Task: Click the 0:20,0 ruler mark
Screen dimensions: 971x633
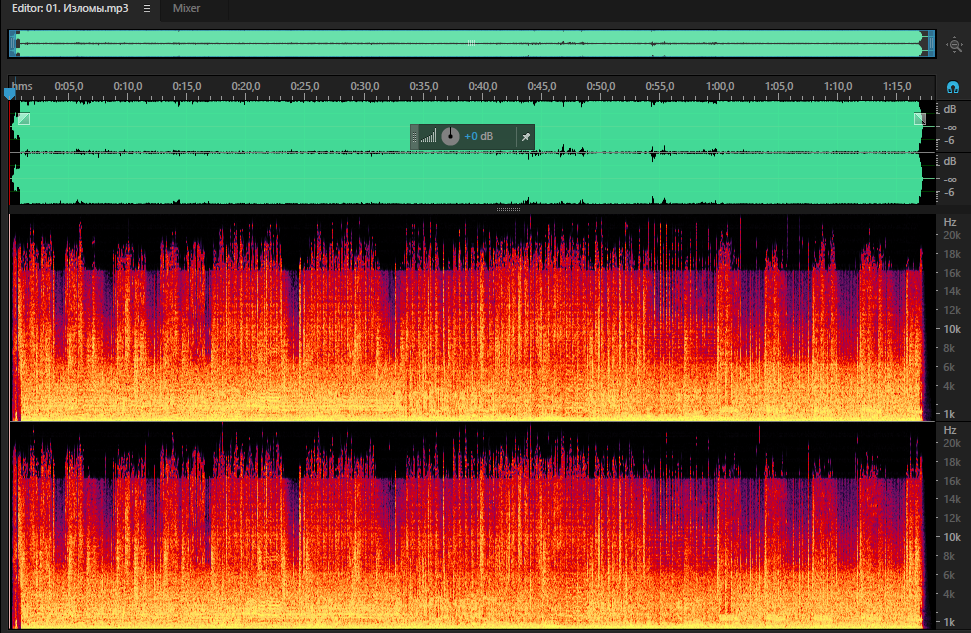Action: [246, 86]
